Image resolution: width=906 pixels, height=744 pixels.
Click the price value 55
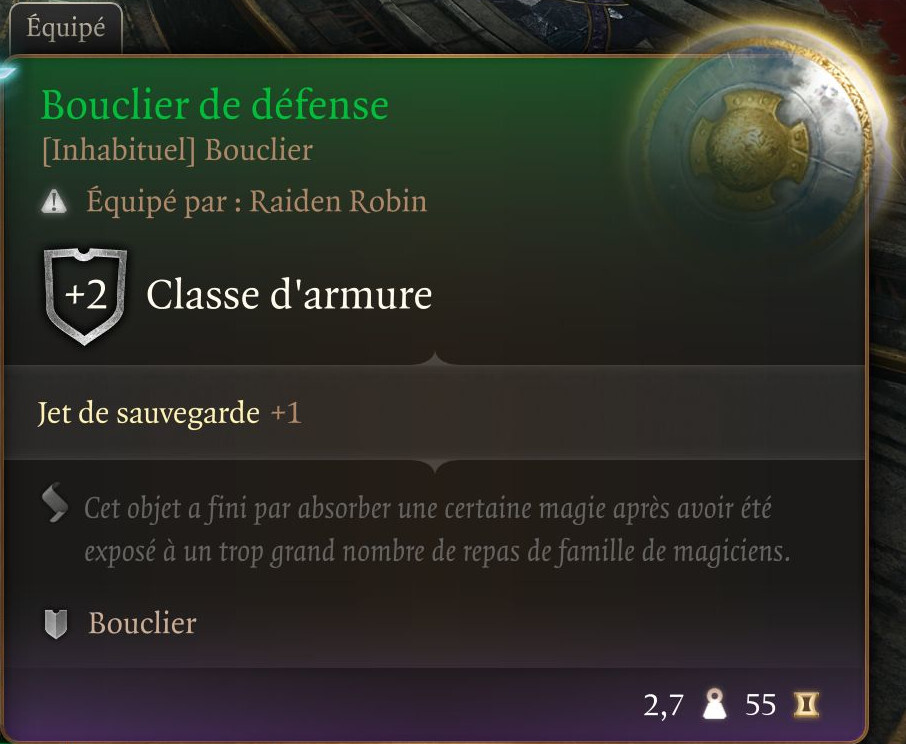coord(760,705)
